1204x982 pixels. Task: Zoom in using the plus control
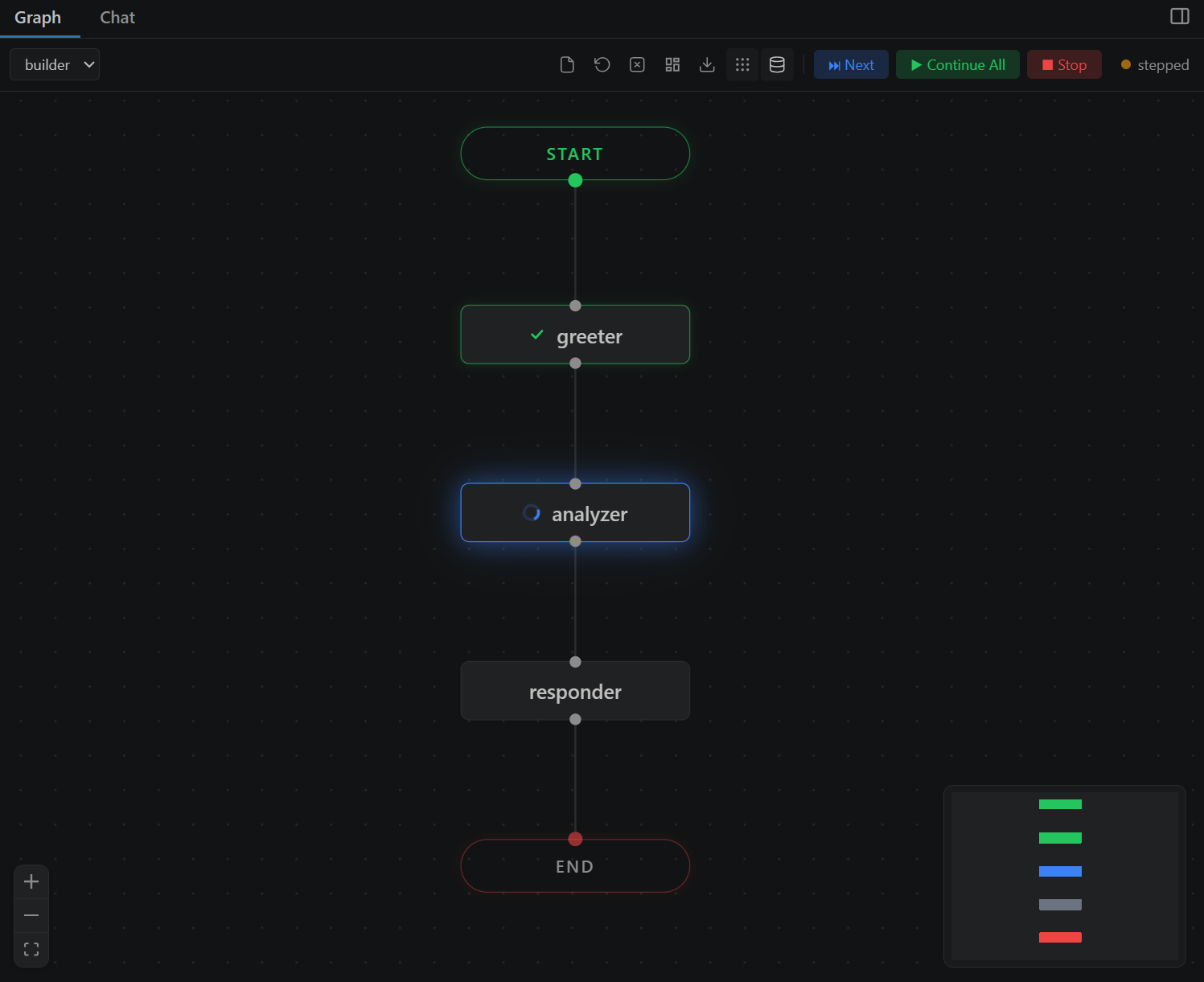point(31,881)
